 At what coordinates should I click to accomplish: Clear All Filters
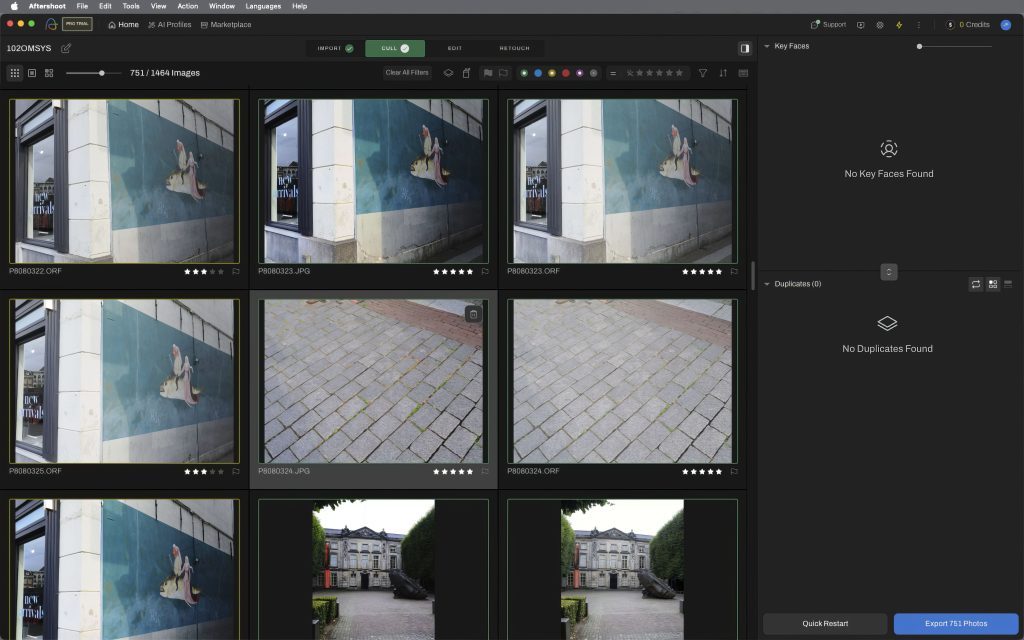coord(407,73)
